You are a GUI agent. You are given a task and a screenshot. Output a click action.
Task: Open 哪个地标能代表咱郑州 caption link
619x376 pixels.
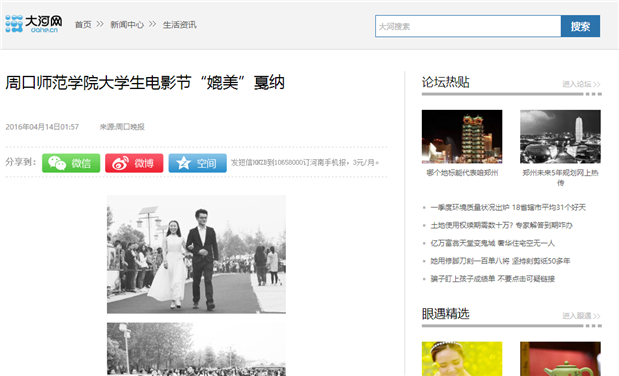tap(462, 173)
